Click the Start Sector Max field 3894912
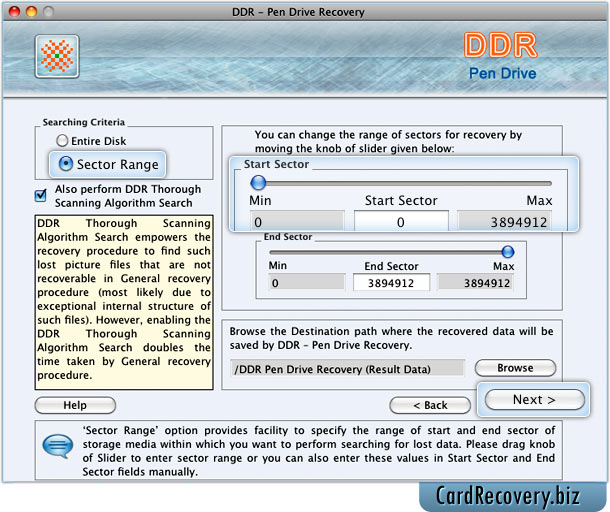 click(505, 222)
